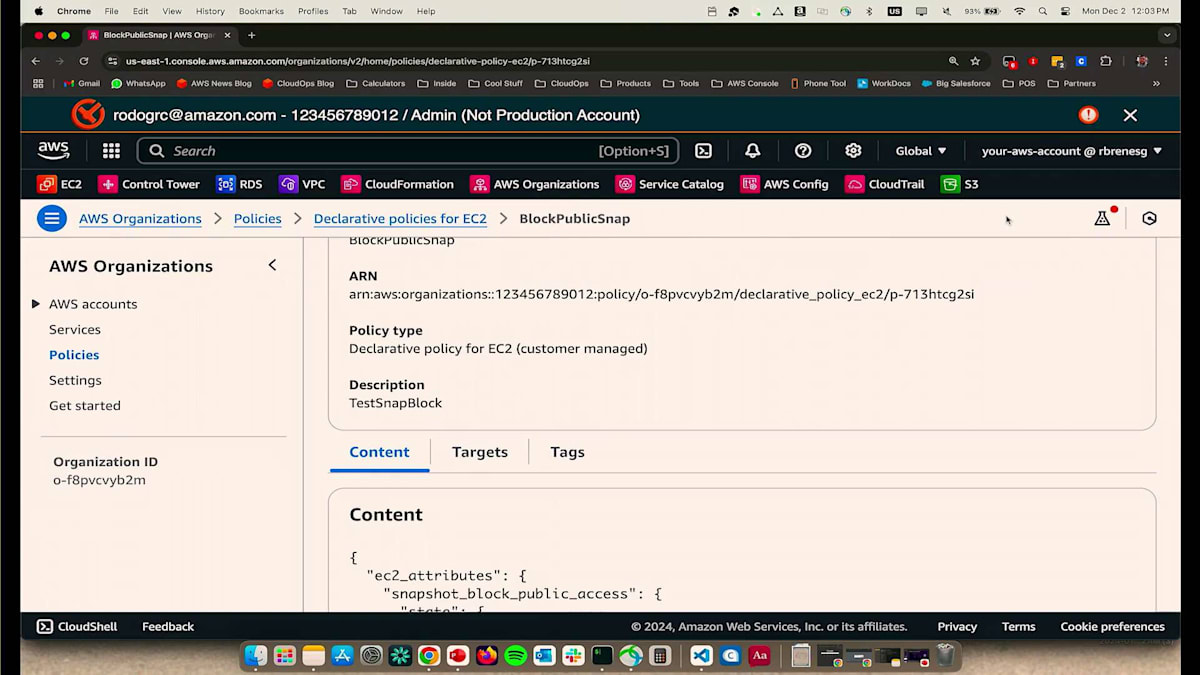Open the Control Tower shortcut
This screenshot has height=675, width=1200.
[x=149, y=184]
